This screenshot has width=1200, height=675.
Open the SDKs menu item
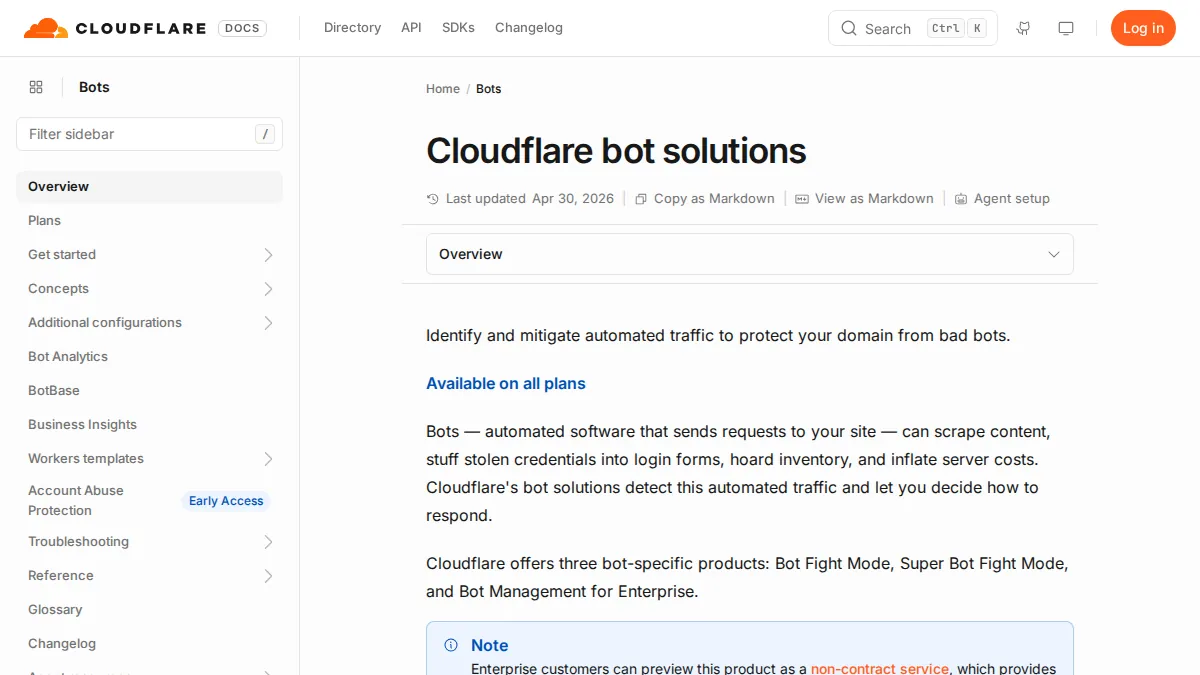pos(458,28)
